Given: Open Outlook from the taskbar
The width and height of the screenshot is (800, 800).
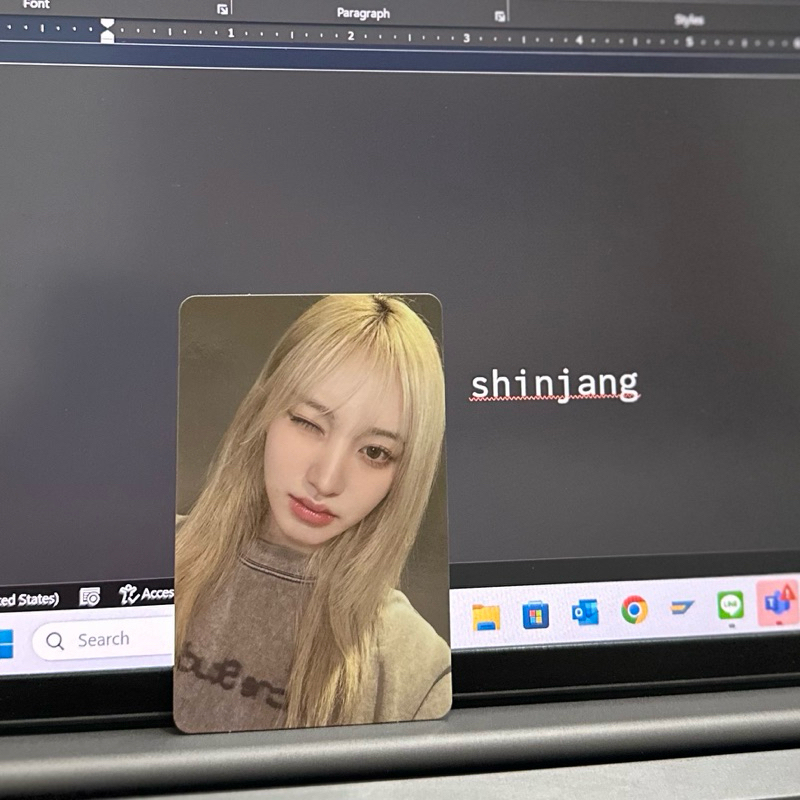Looking at the screenshot, I should click(x=584, y=611).
